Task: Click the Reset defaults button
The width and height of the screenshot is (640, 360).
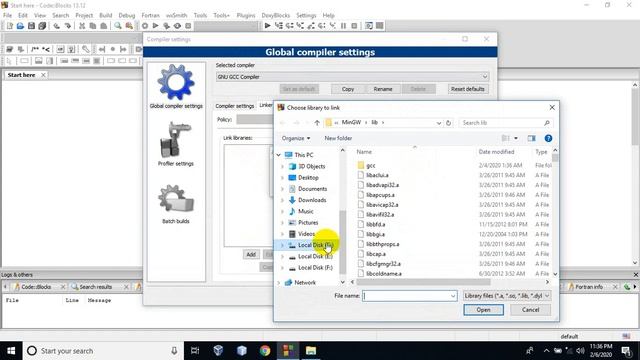Action: [x=467, y=89]
